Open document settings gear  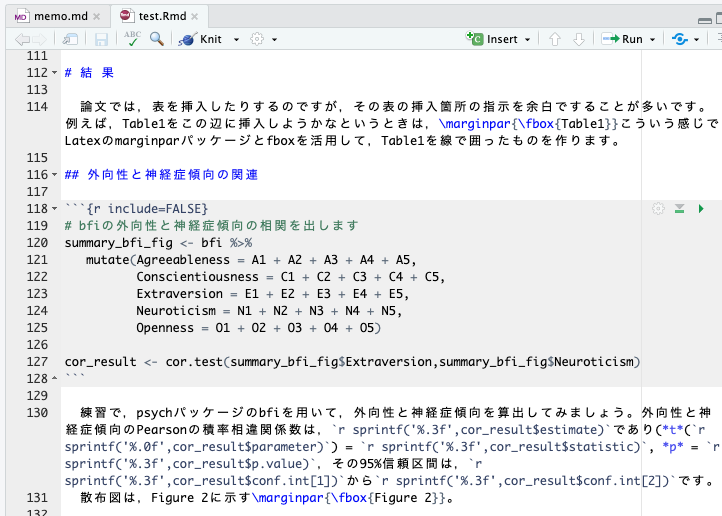point(257,39)
